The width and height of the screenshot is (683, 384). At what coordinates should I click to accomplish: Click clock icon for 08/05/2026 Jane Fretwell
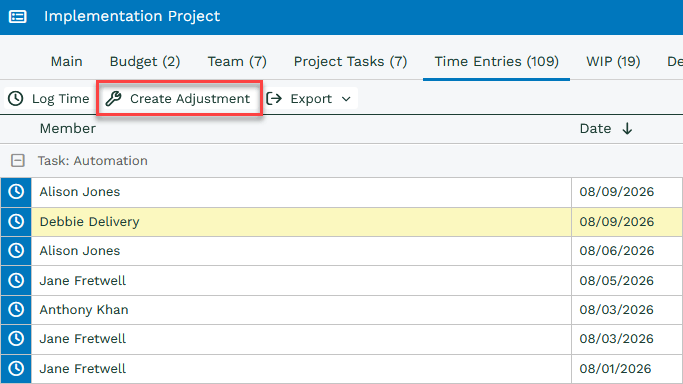pyautogui.click(x=16, y=280)
